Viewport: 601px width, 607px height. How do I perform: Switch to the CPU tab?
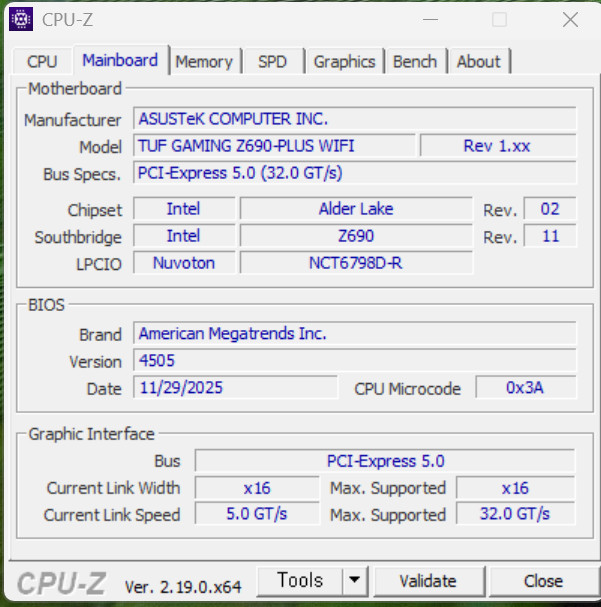tap(43, 62)
